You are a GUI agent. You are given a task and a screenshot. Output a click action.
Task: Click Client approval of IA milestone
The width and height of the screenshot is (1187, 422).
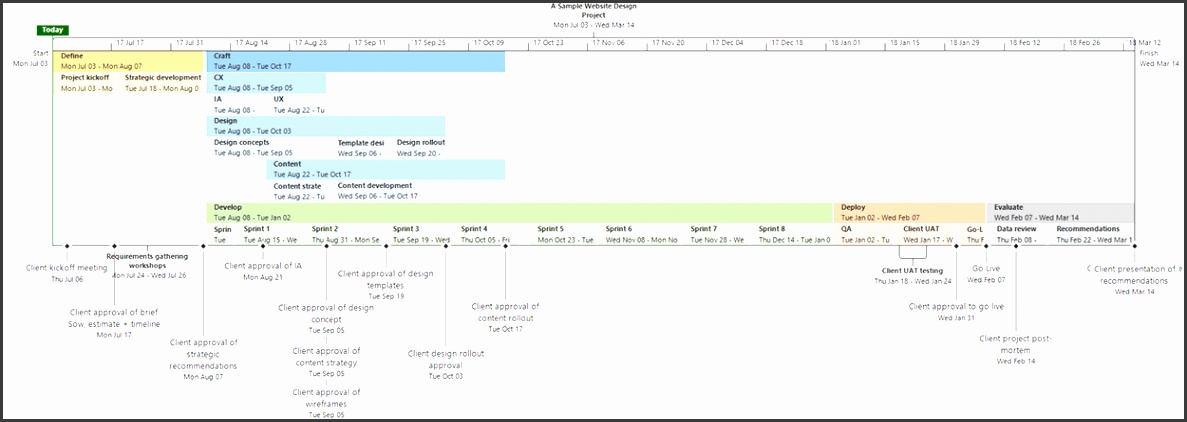263,271
